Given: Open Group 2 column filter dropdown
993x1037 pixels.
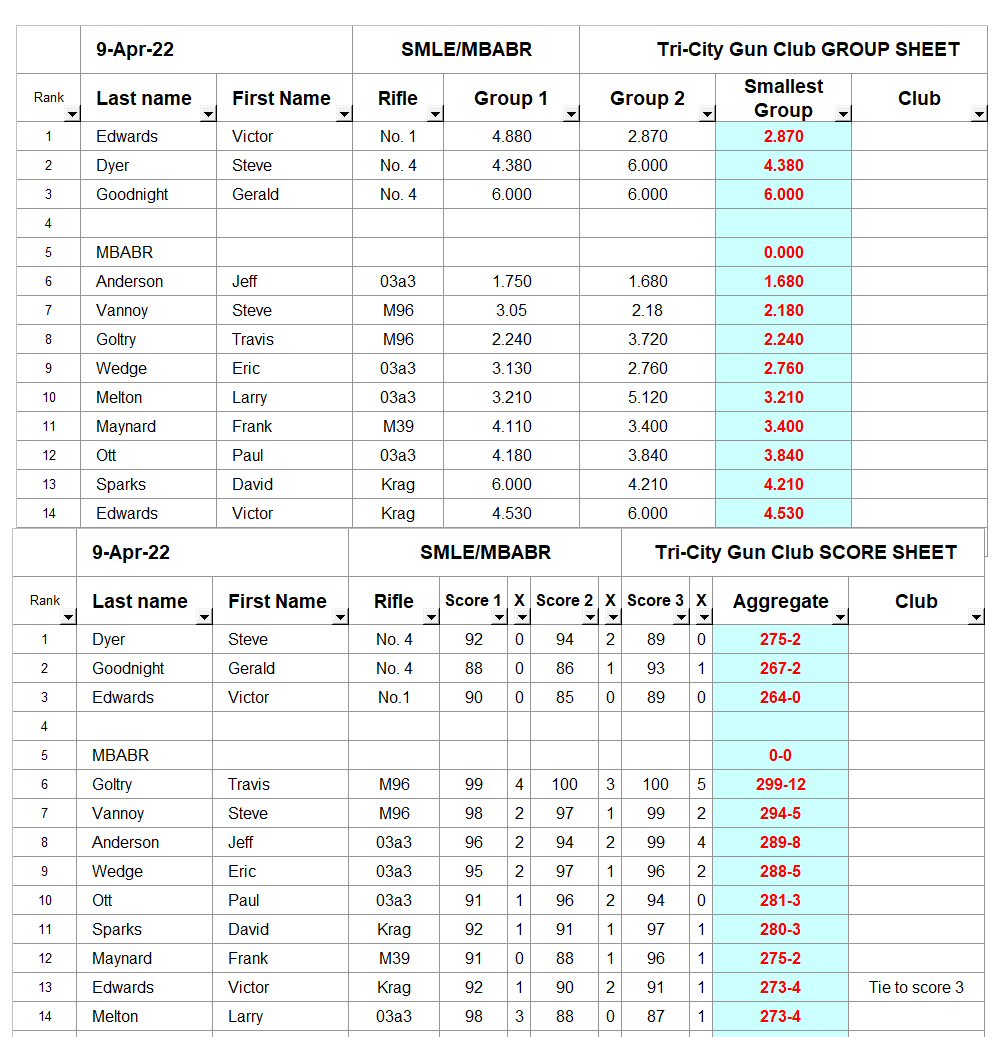Looking at the screenshot, I should tap(707, 115).
